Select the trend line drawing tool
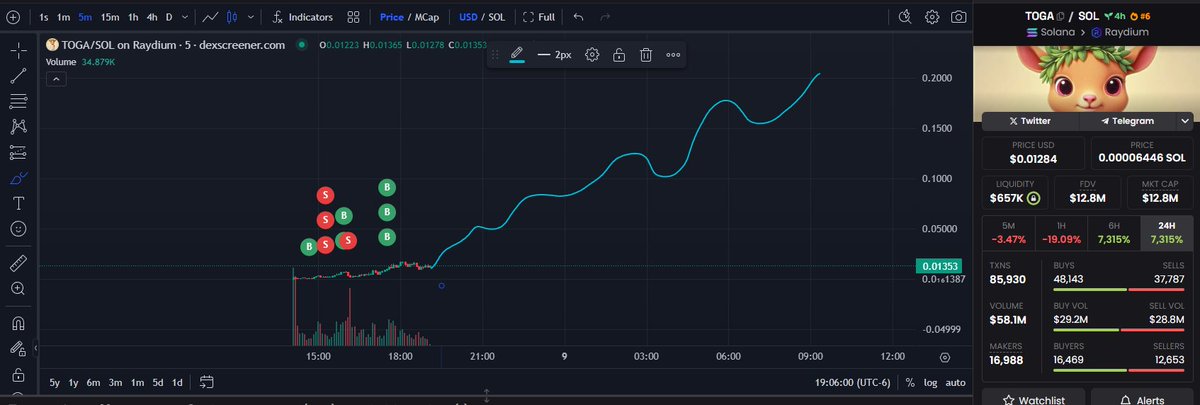The image size is (1200, 405). tap(18, 76)
